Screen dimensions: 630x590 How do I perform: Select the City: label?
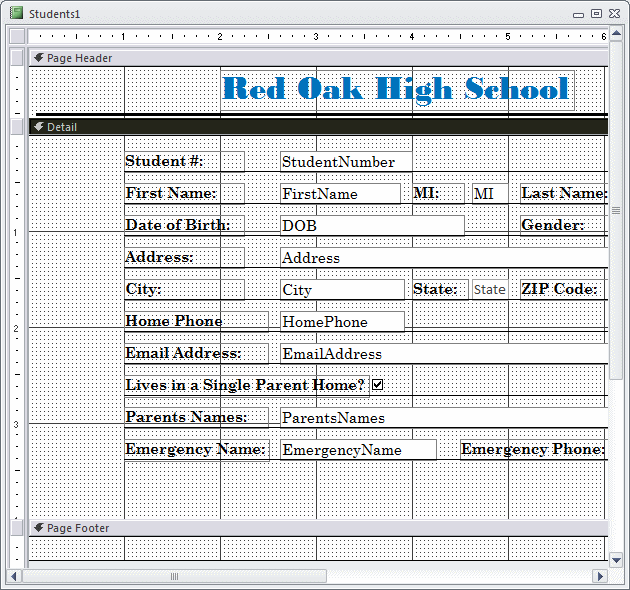184,290
